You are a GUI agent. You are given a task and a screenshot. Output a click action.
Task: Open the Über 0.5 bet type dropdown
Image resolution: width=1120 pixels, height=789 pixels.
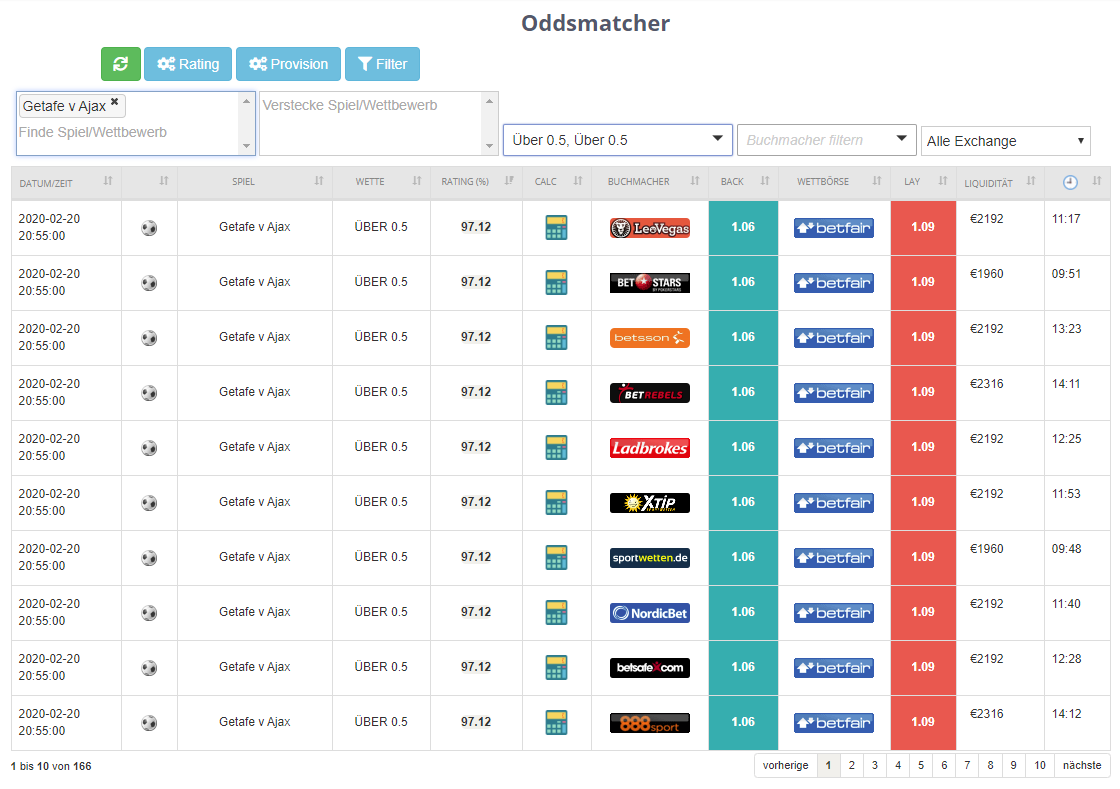[618, 140]
